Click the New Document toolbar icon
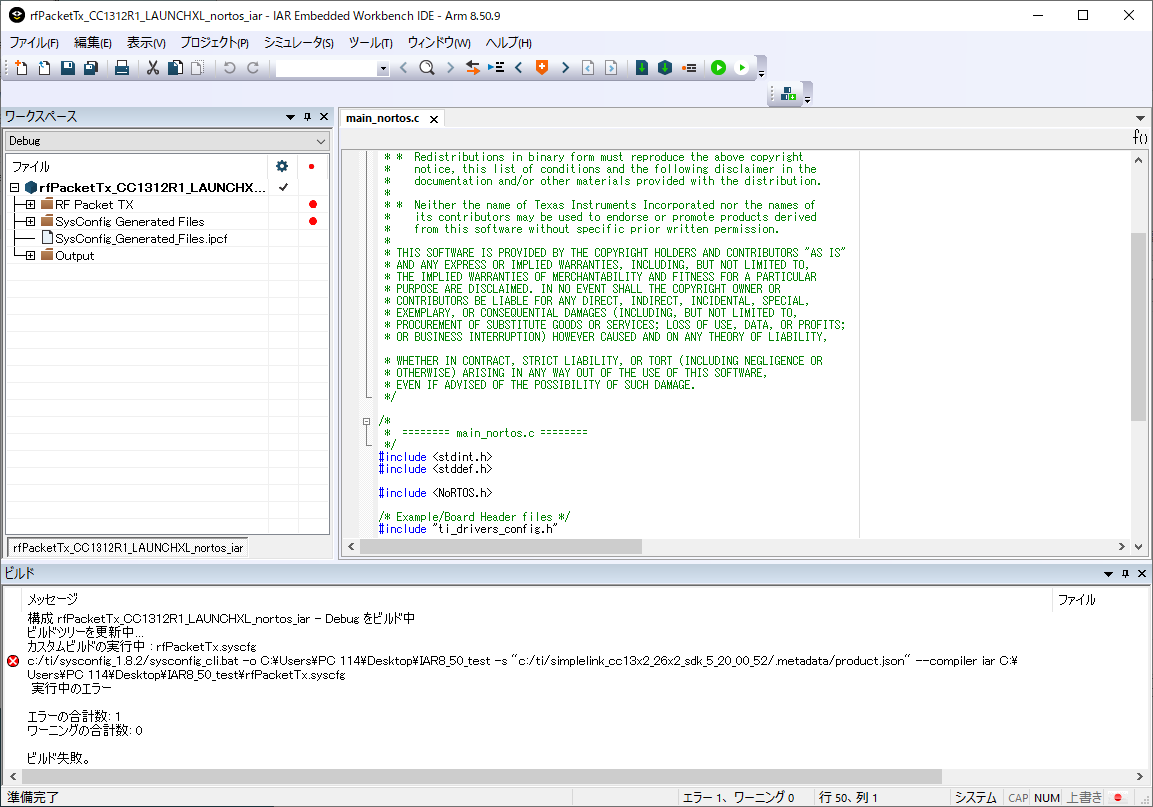 (x=21, y=68)
